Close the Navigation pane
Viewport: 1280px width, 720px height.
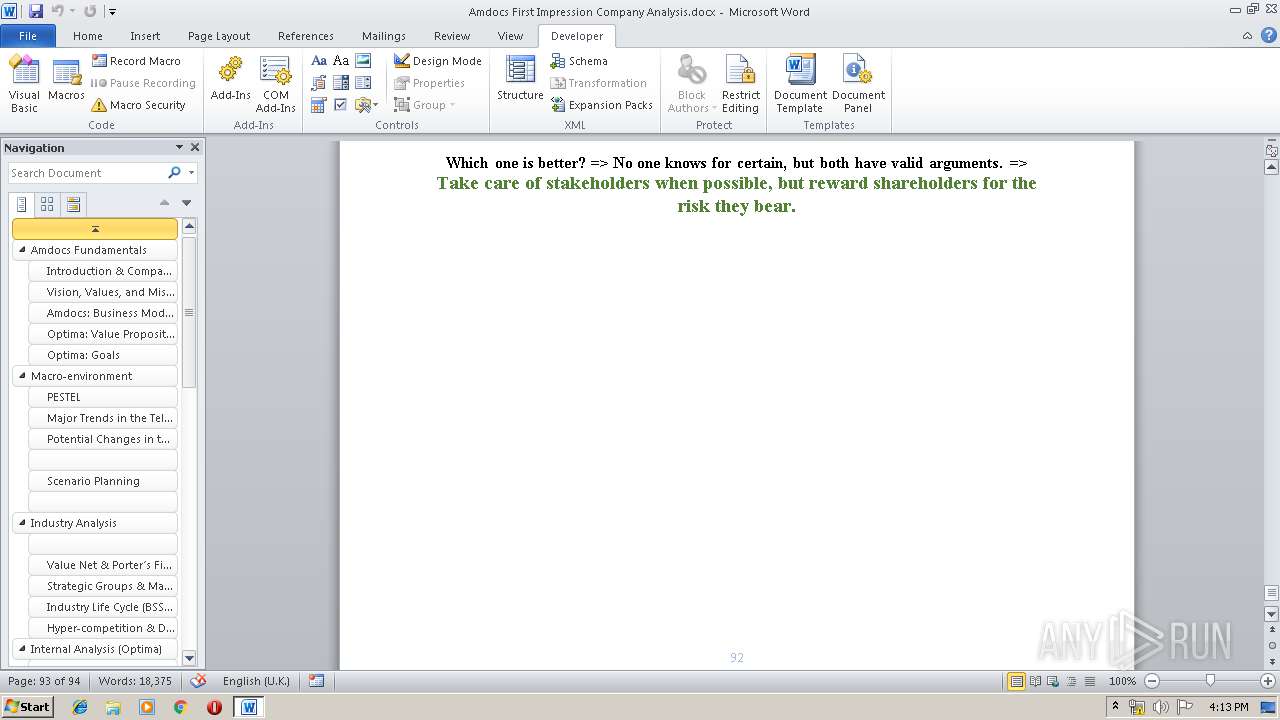(x=195, y=147)
